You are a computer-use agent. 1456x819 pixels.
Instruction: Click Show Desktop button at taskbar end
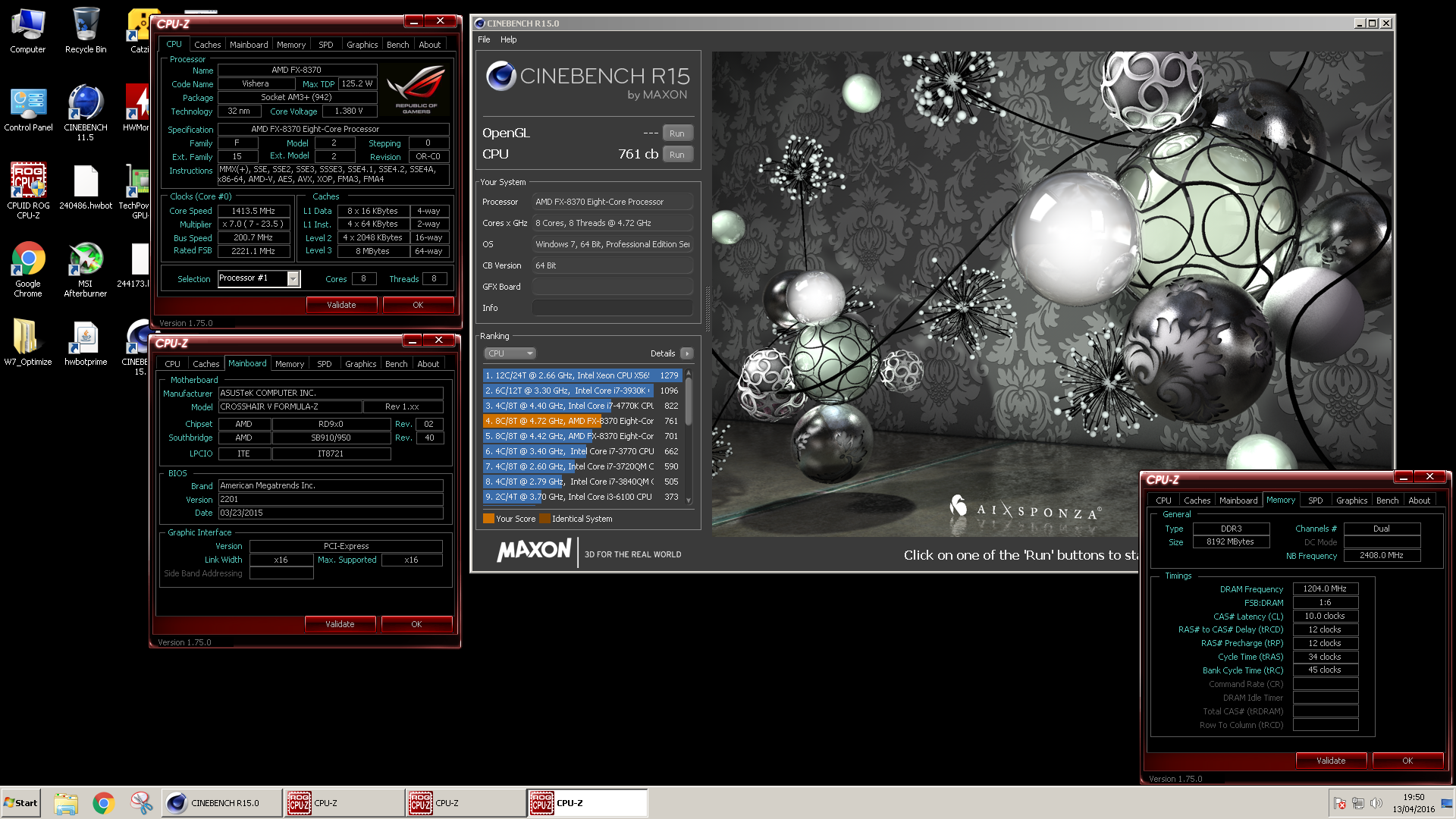[x=1447, y=803]
